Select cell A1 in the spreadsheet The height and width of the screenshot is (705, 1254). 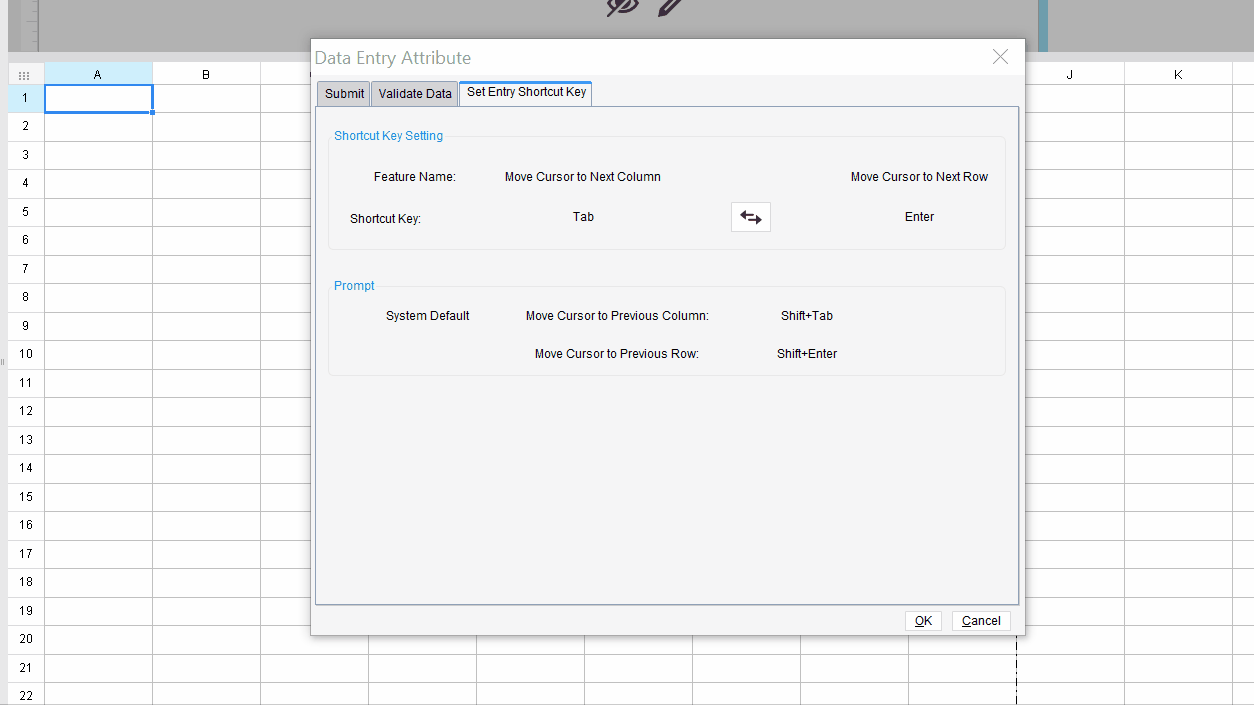click(x=97, y=98)
